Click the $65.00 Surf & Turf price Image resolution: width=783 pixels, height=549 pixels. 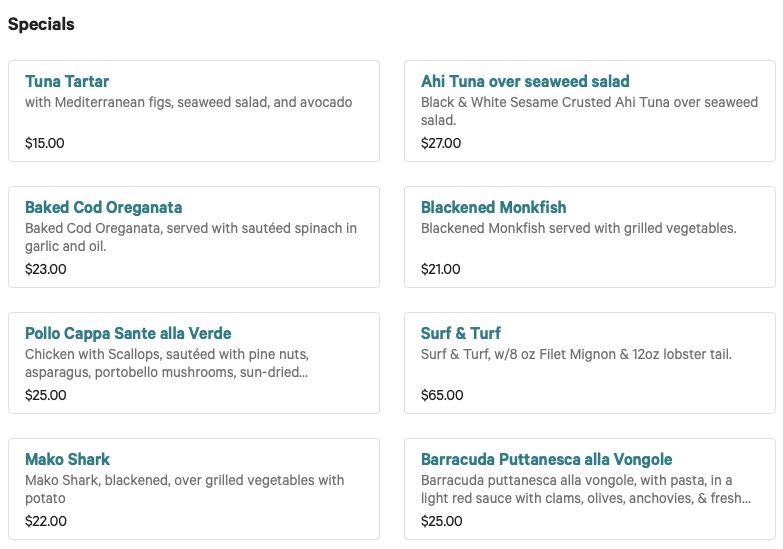click(442, 395)
